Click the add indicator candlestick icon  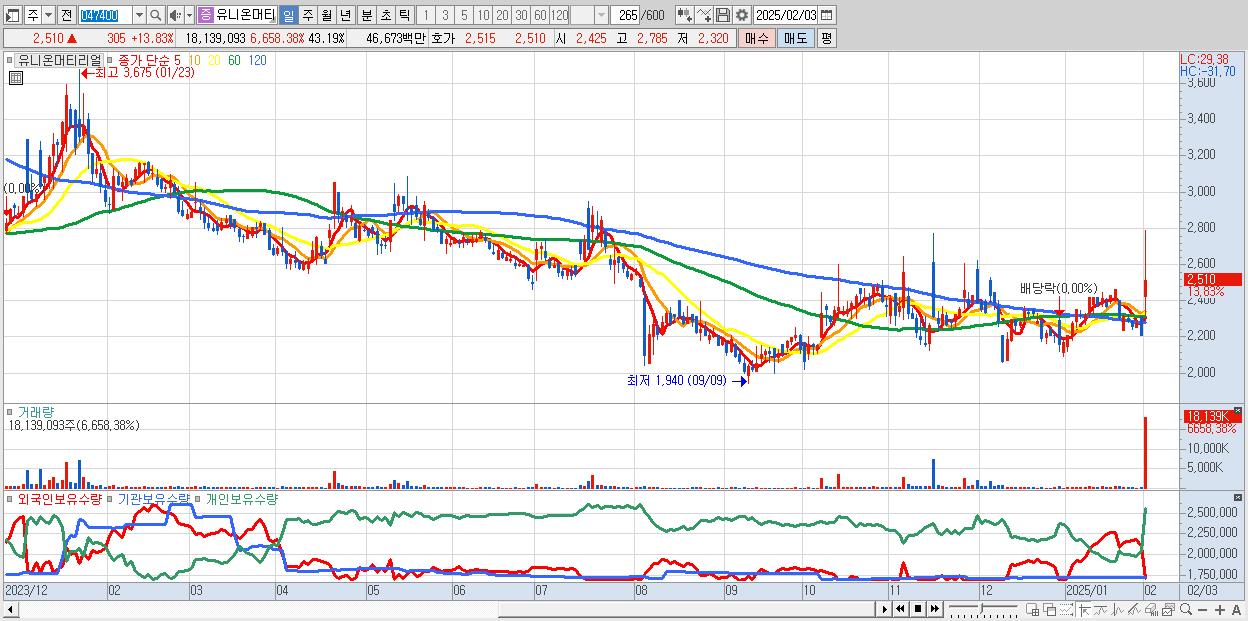click(x=685, y=15)
